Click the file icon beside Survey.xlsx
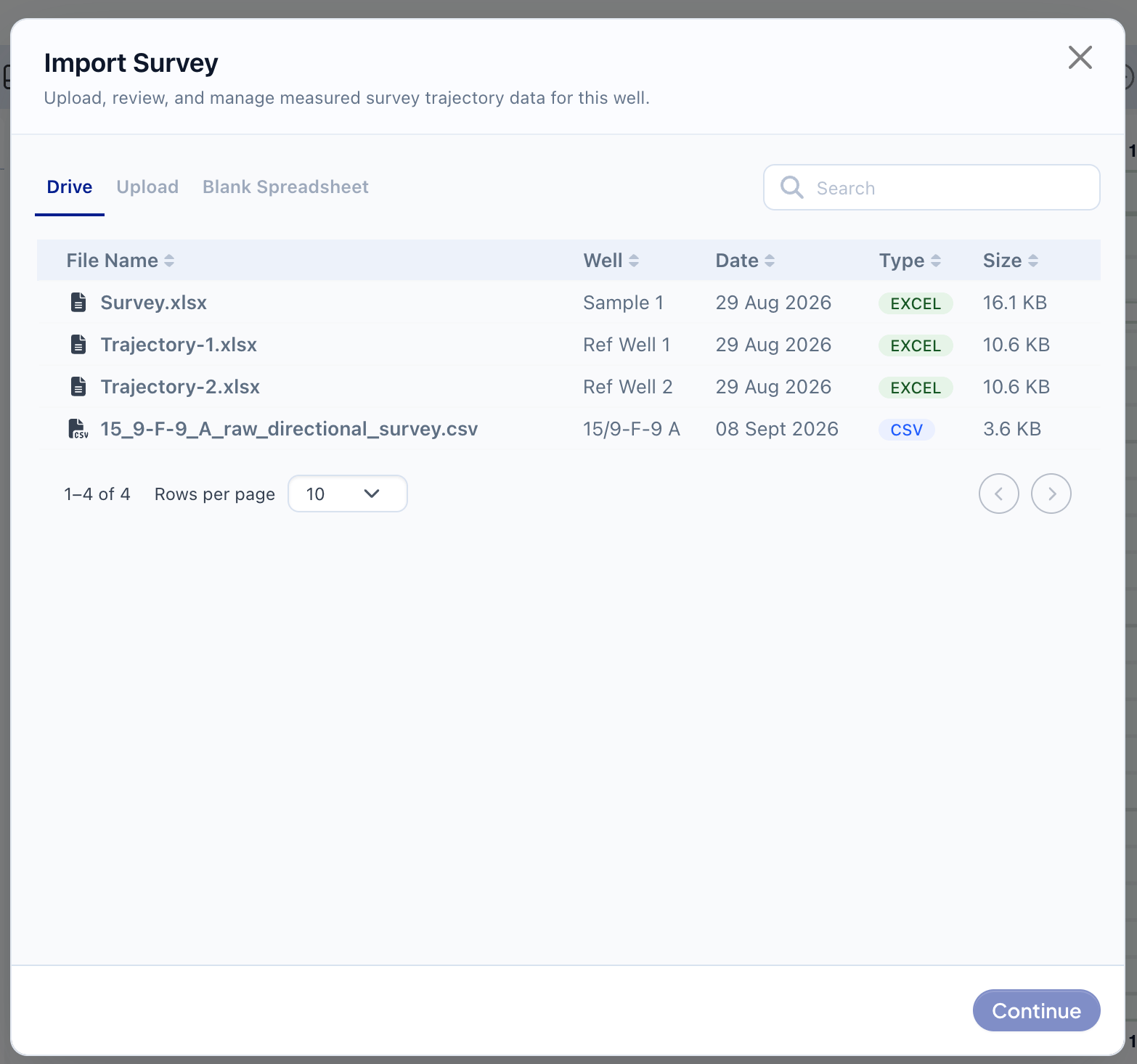Viewport: 1137px width, 1064px height. click(x=78, y=303)
